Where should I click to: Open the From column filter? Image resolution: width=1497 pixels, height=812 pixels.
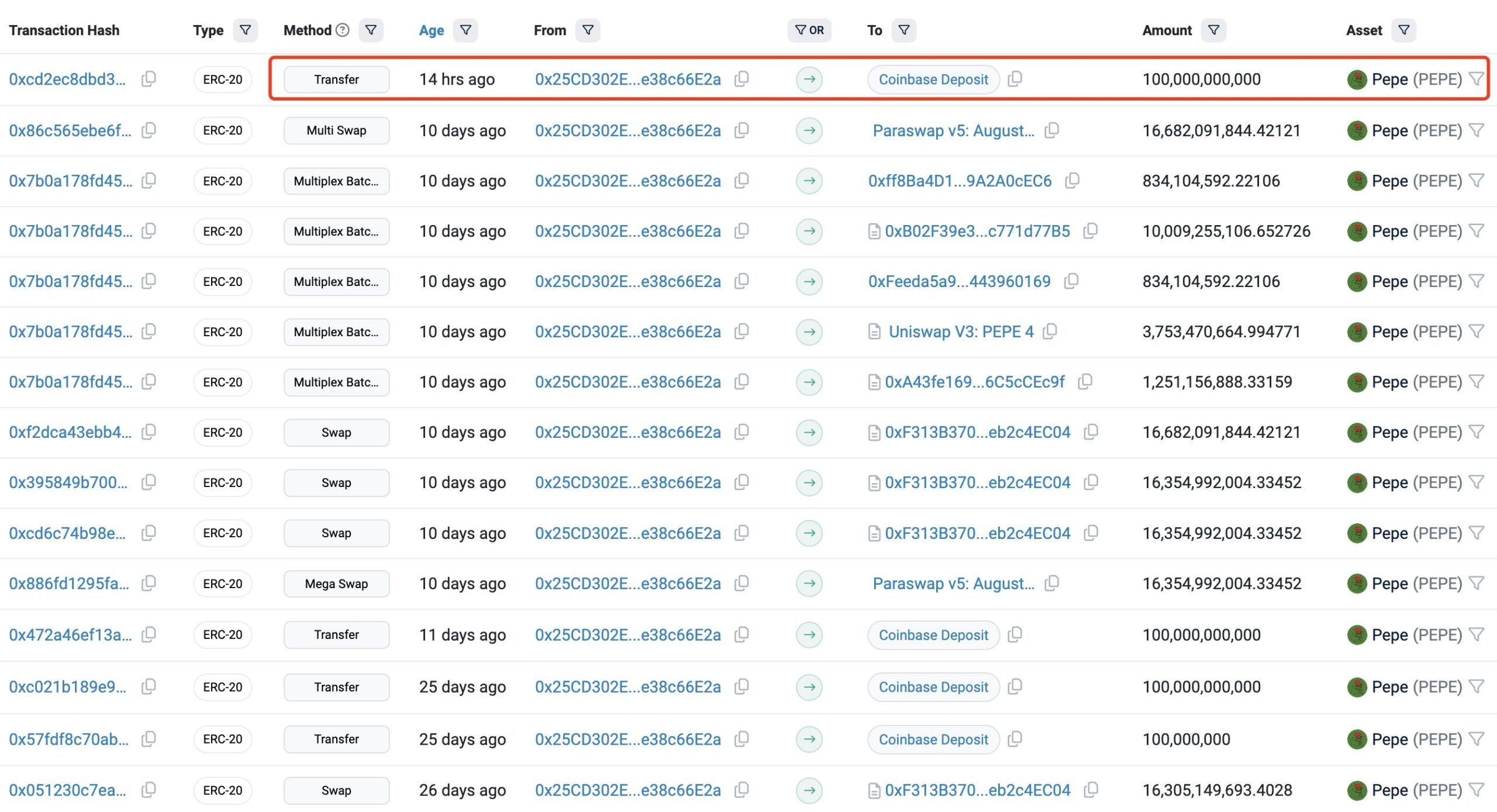(x=588, y=30)
